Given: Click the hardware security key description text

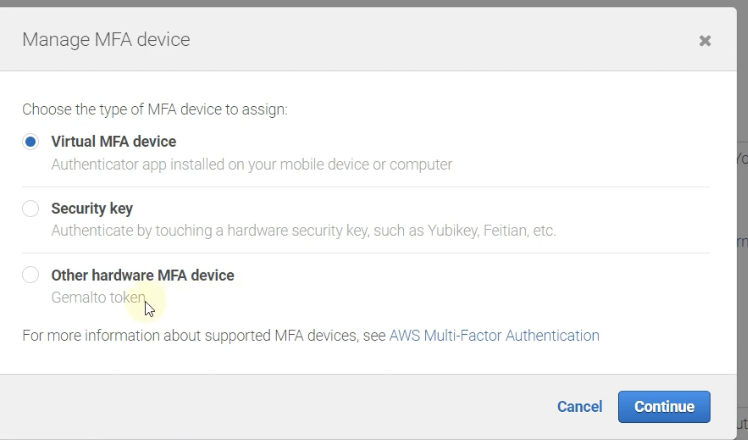Looking at the screenshot, I should [303, 231].
